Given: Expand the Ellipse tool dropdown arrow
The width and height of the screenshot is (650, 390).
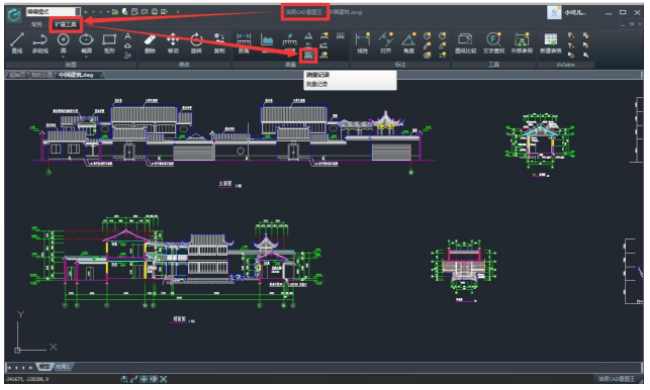Looking at the screenshot, I should [x=86, y=57].
